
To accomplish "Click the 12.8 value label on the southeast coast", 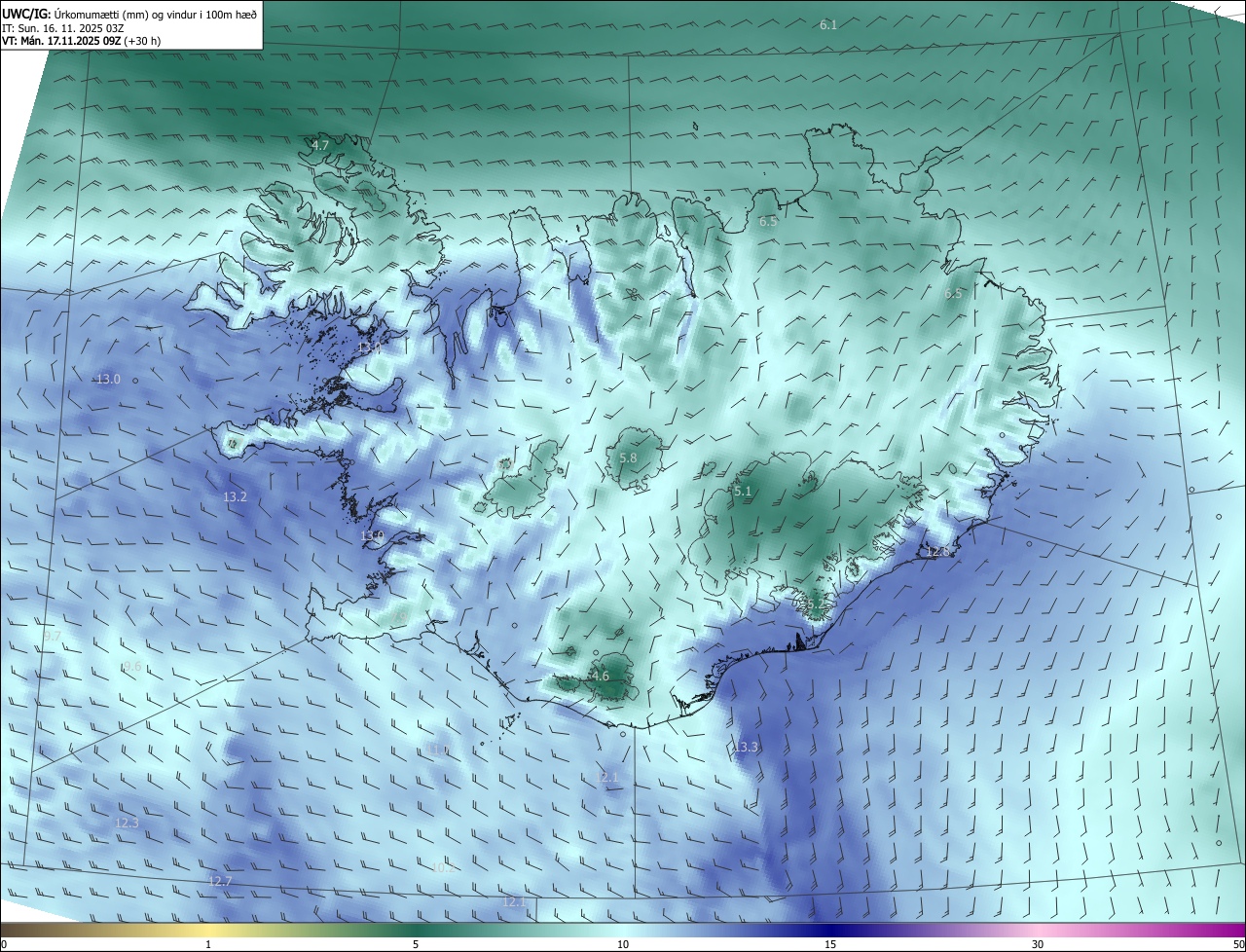I will click(x=937, y=551).
